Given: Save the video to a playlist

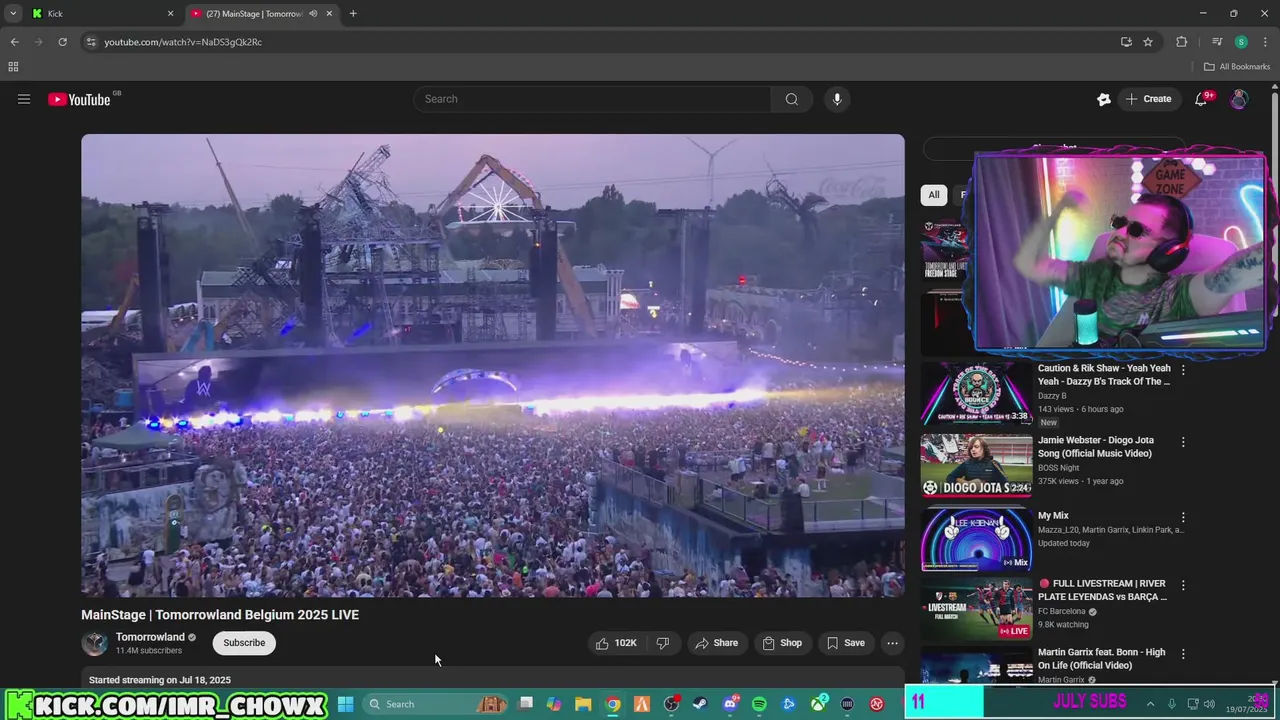Looking at the screenshot, I should click(846, 643).
